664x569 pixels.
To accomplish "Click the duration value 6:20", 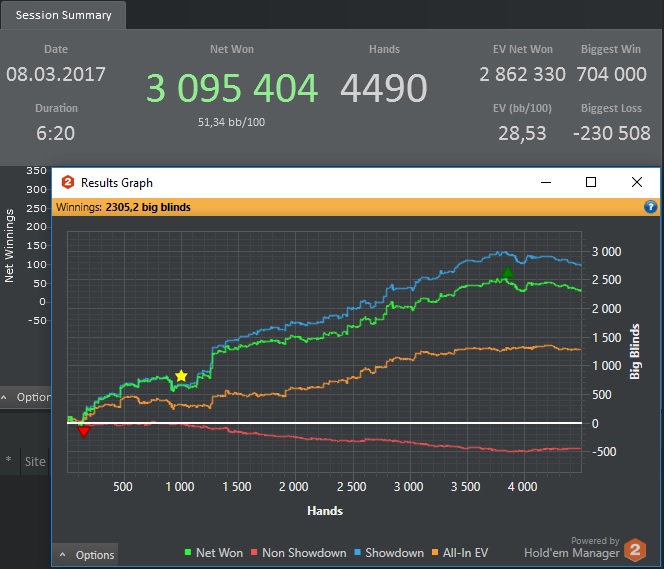I will click(55, 133).
